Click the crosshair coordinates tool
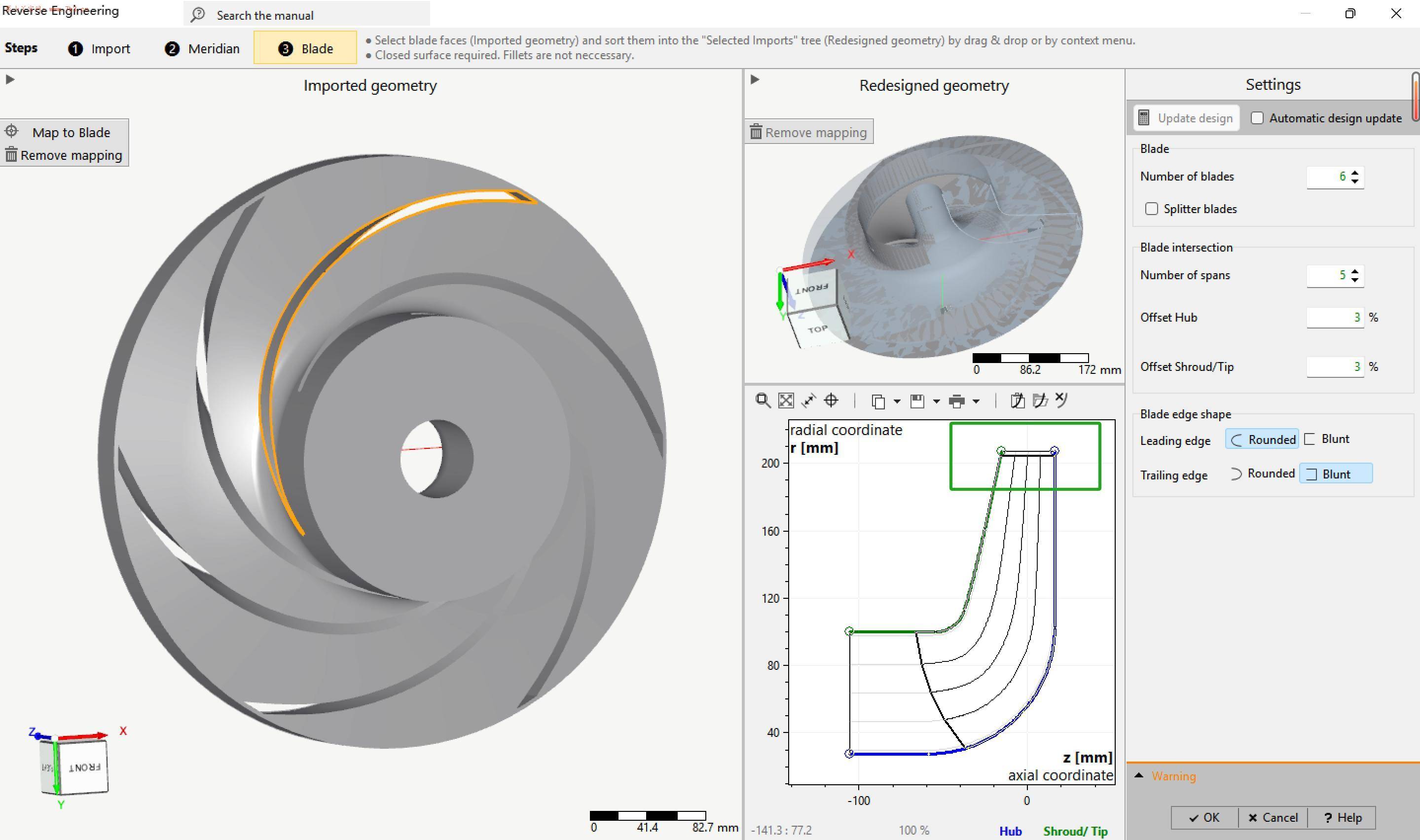This screenshot has width=1420, height=840. [x=831, y=401]
